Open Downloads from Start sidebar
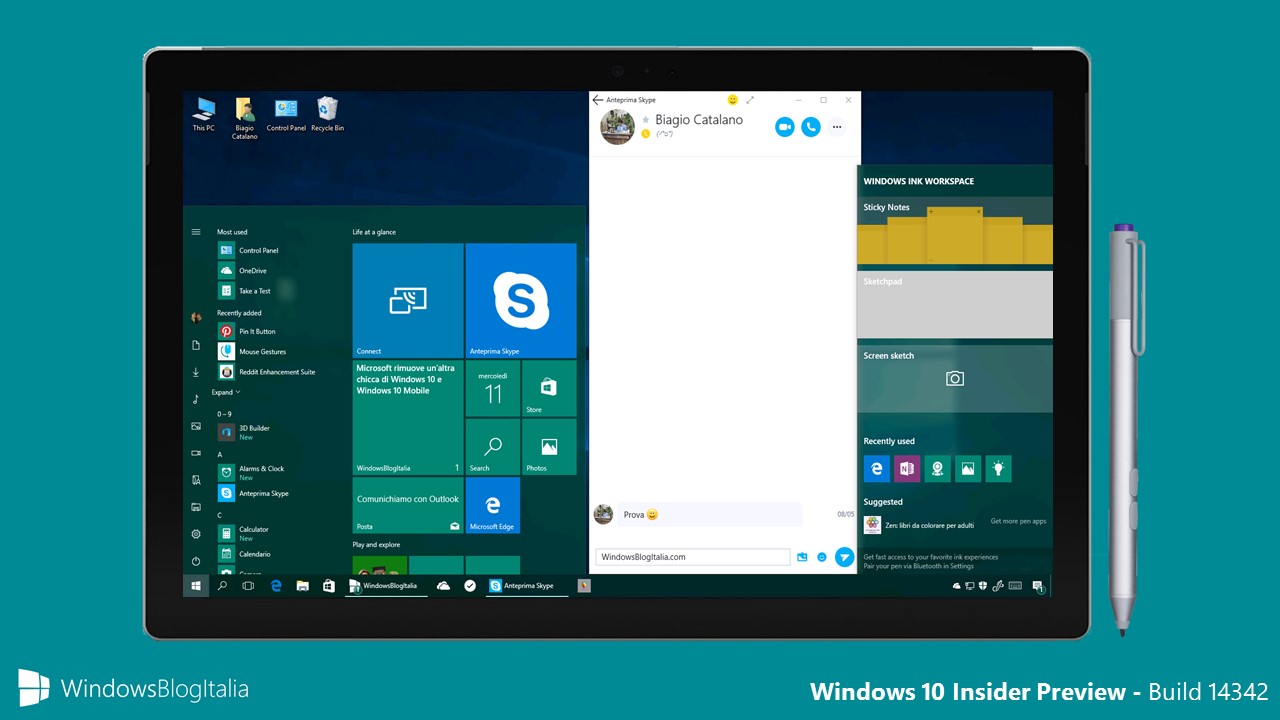Image resolution: width=1280 pixels, height=720 pixels. point(196,372)
